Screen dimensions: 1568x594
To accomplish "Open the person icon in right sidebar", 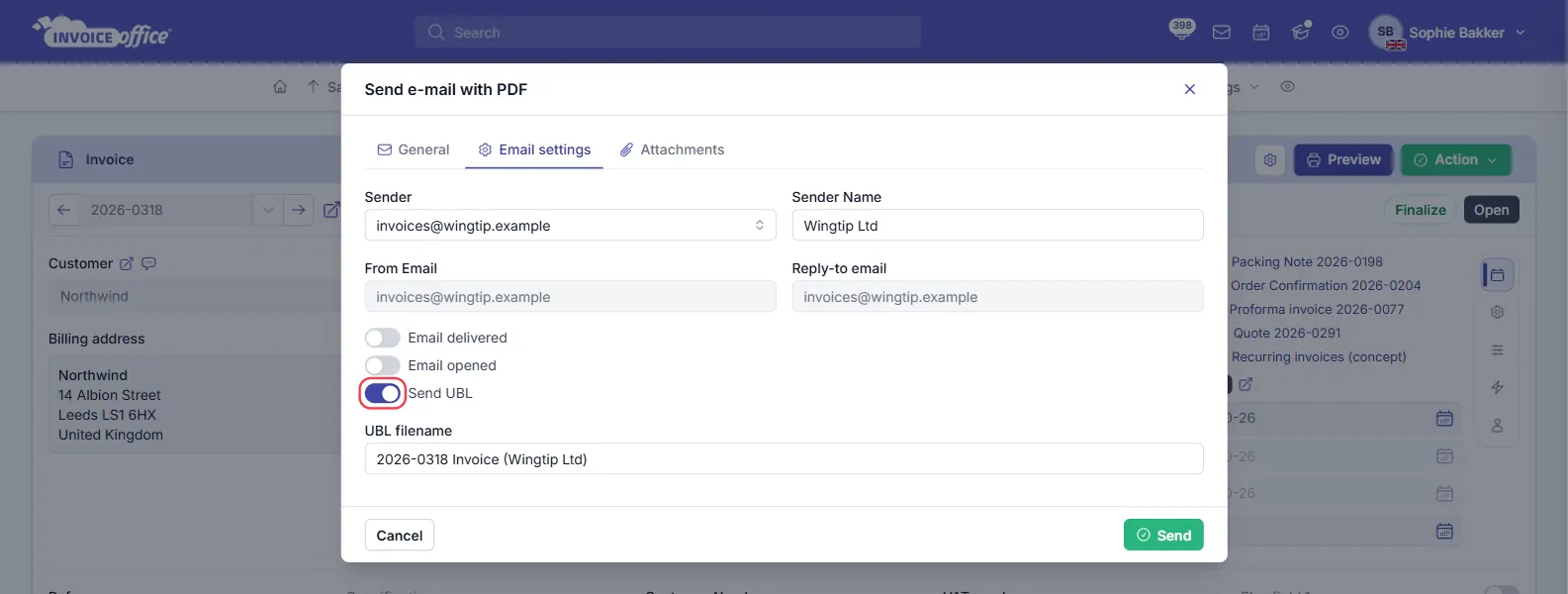I will click(1498, 425).
